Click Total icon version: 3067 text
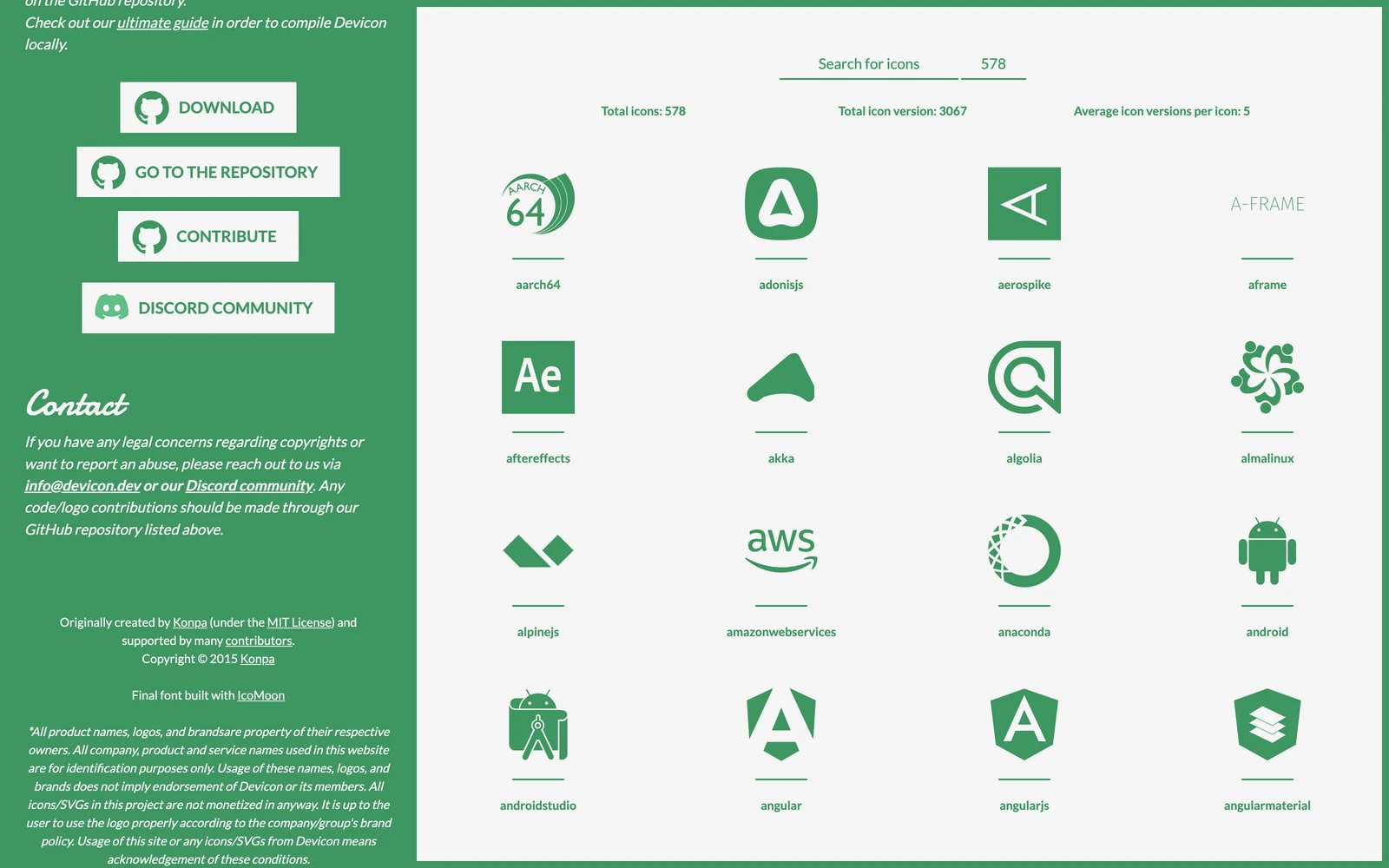The image size is (1389, 868). click(903, 111)
